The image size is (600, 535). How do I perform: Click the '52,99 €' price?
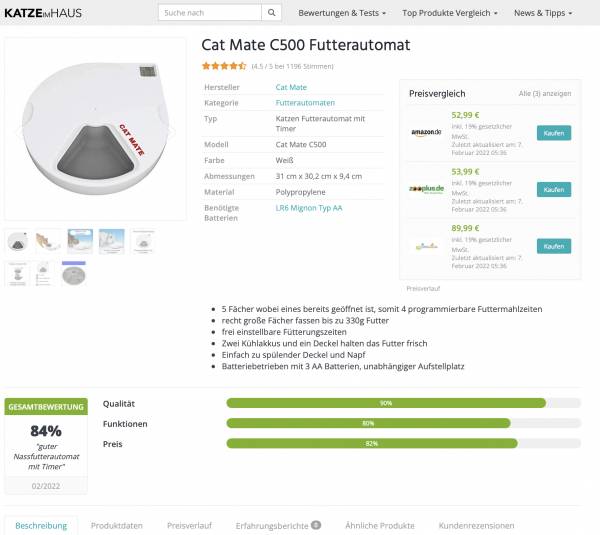[465, 115]
